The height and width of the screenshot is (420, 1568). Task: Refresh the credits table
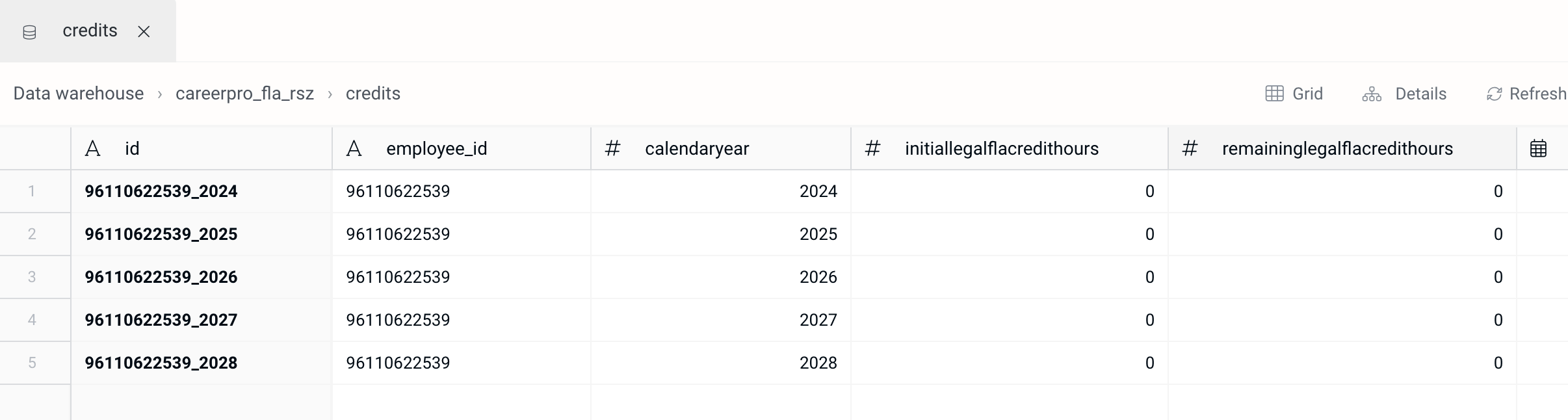[1526, 94]
